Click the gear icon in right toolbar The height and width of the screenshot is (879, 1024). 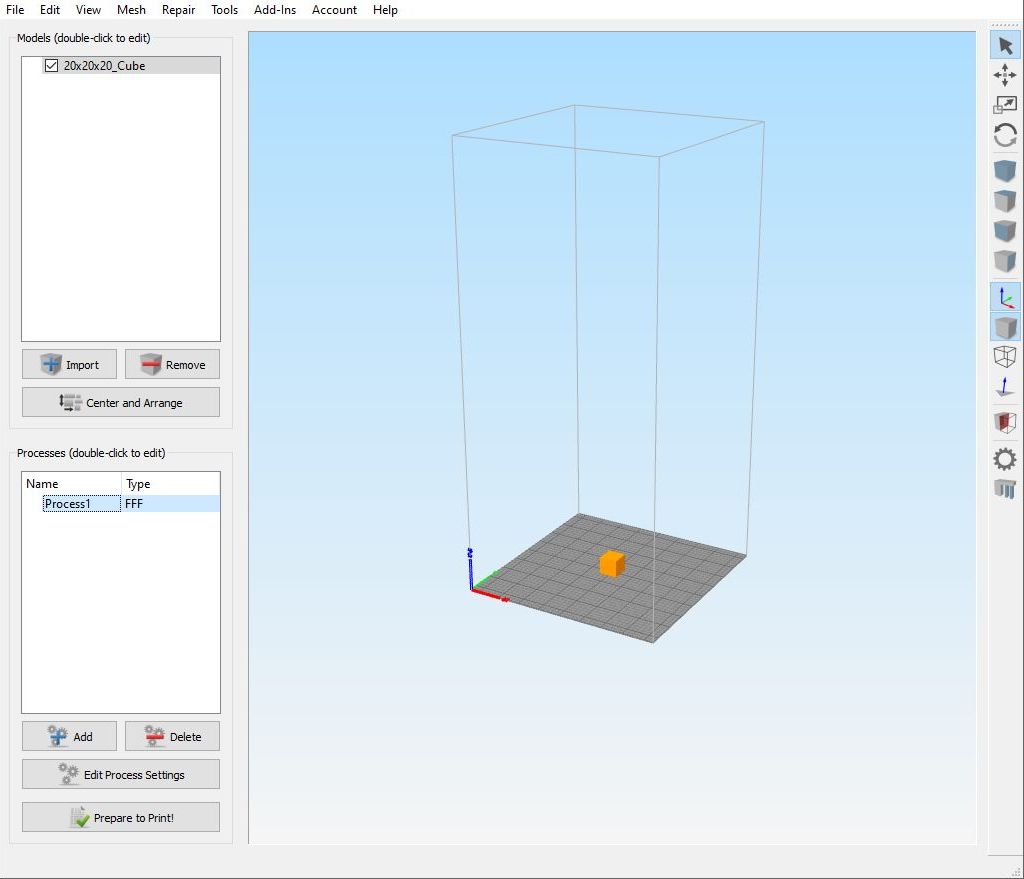[x=1005, y=459]
